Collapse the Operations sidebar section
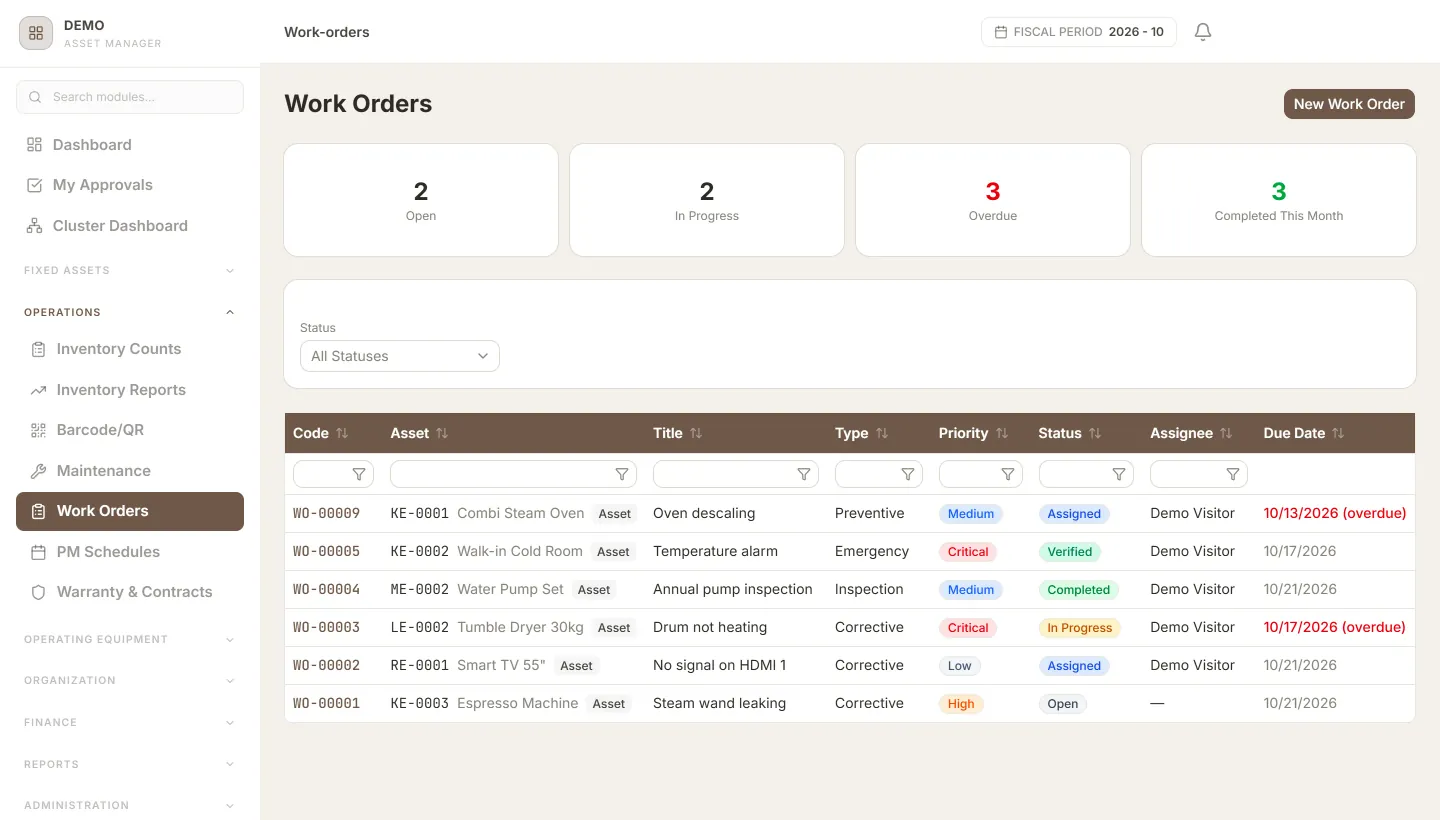The height and width of the screenshot is (820, 1440). coord(130,312)
